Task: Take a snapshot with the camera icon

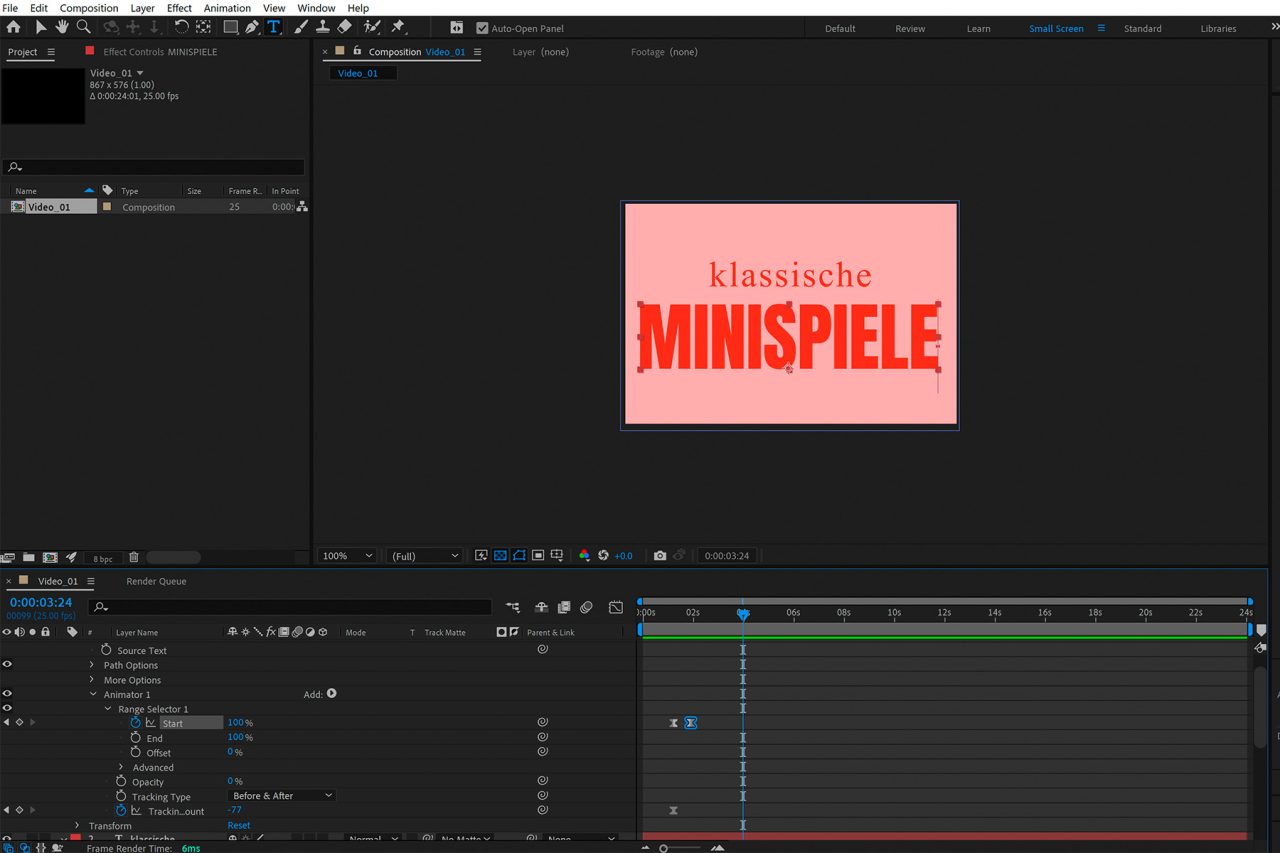Action: pos(660,556)
